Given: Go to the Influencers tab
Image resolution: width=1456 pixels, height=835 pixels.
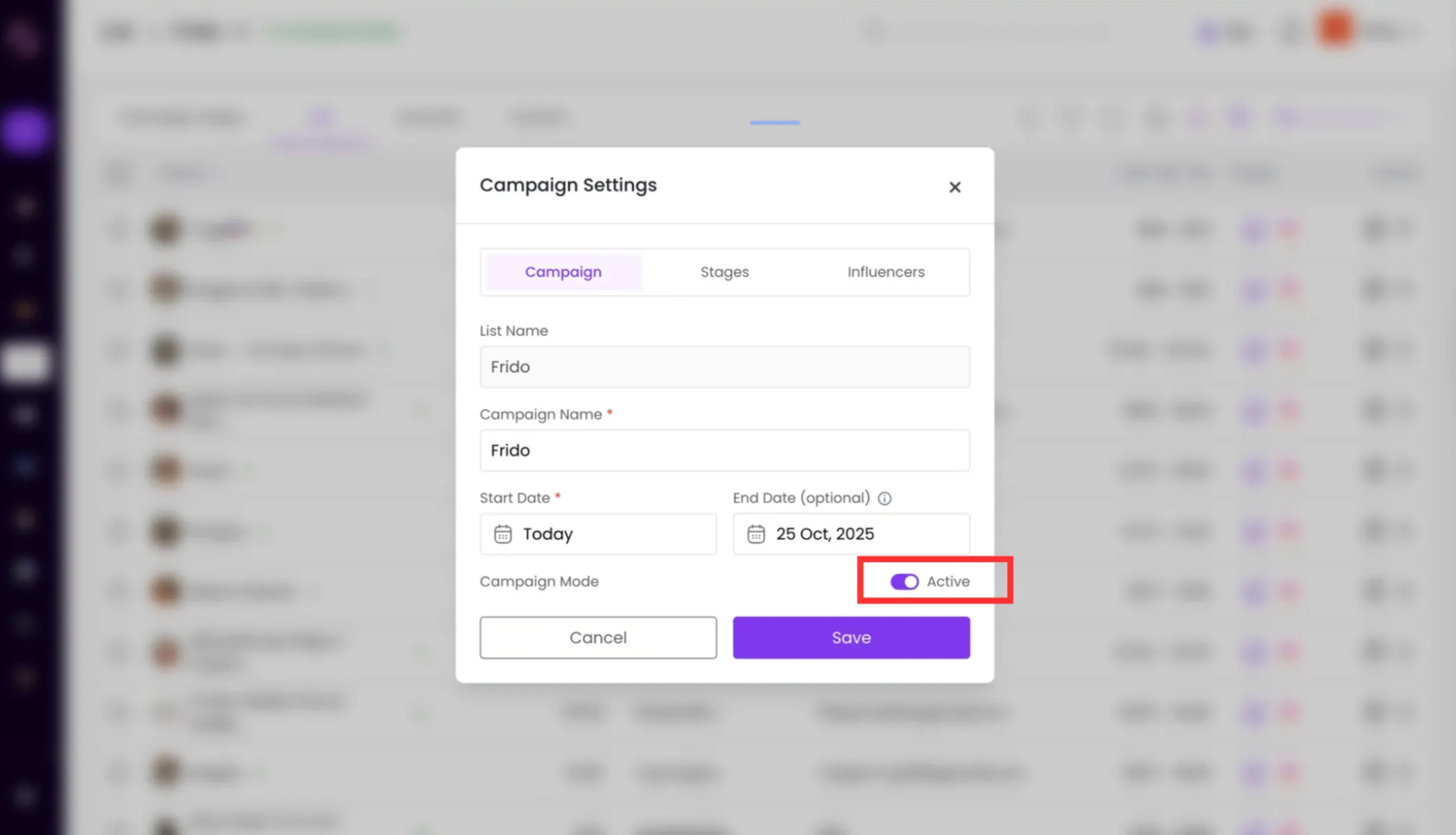Looking at the screenshot, I should click(885, 272).
